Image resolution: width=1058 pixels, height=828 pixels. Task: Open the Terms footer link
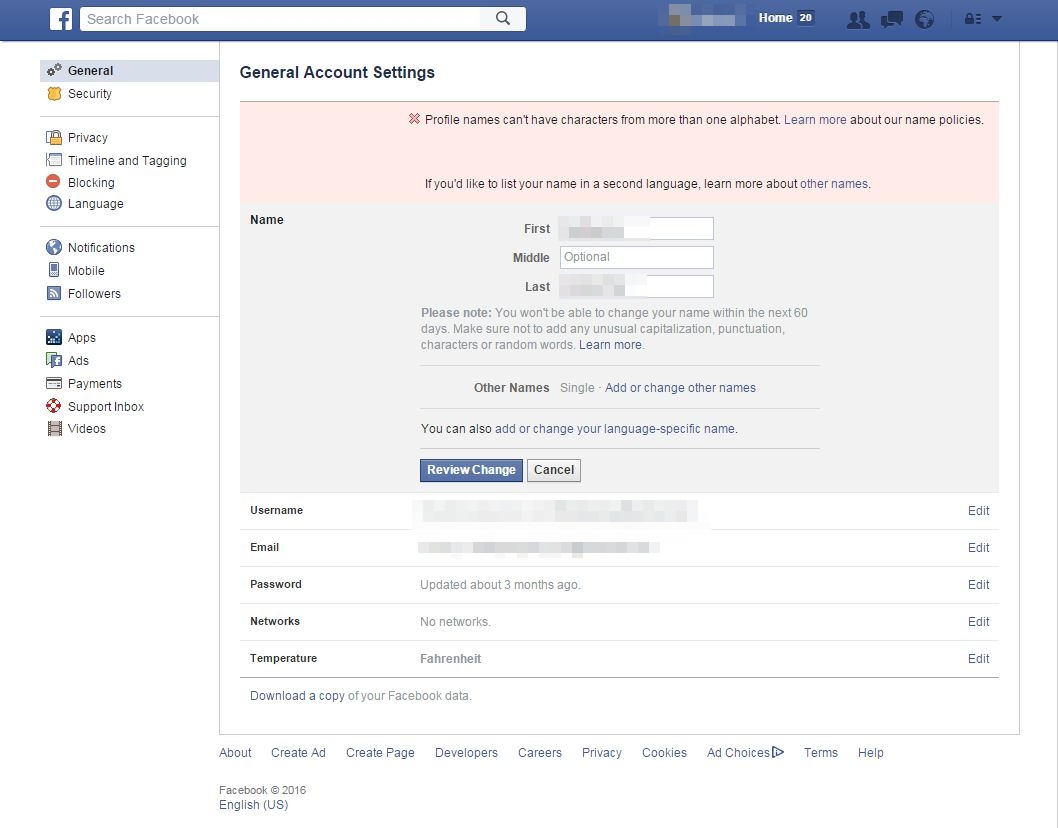(x=820, y=752)
